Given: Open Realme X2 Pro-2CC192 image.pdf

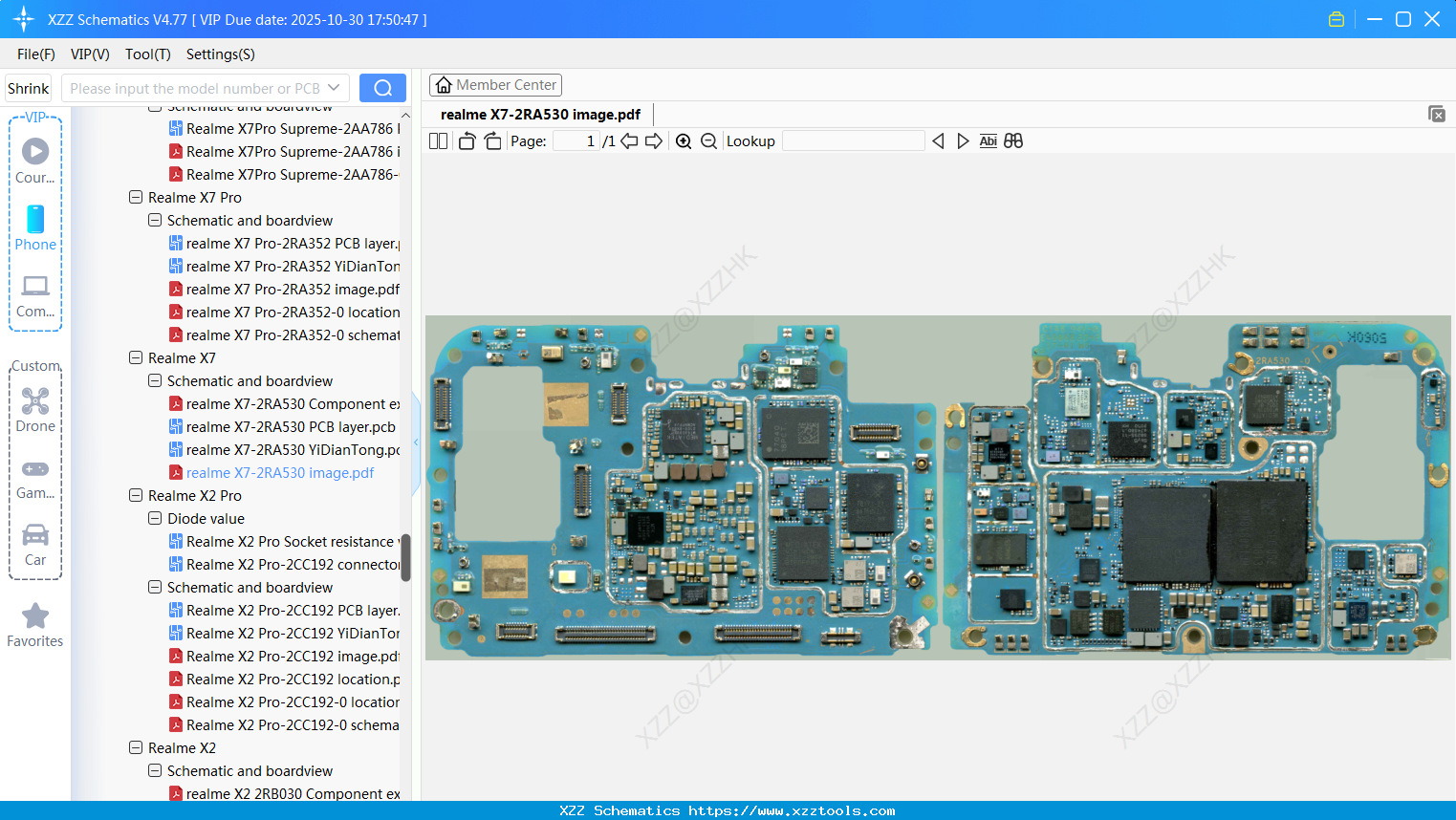Looking at the screenshot, I should click(284, 657).
